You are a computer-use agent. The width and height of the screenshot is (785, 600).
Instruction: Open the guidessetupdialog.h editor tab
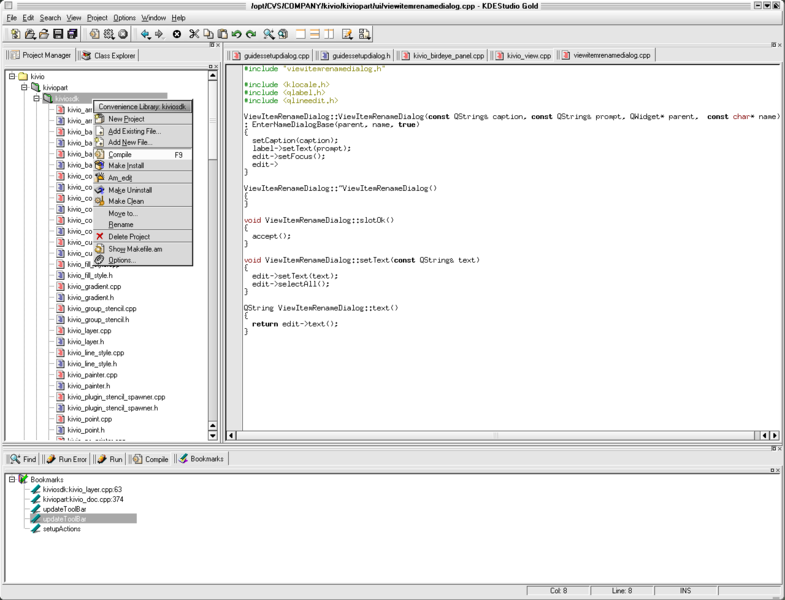pyautogui.click(x=355, y=56)
